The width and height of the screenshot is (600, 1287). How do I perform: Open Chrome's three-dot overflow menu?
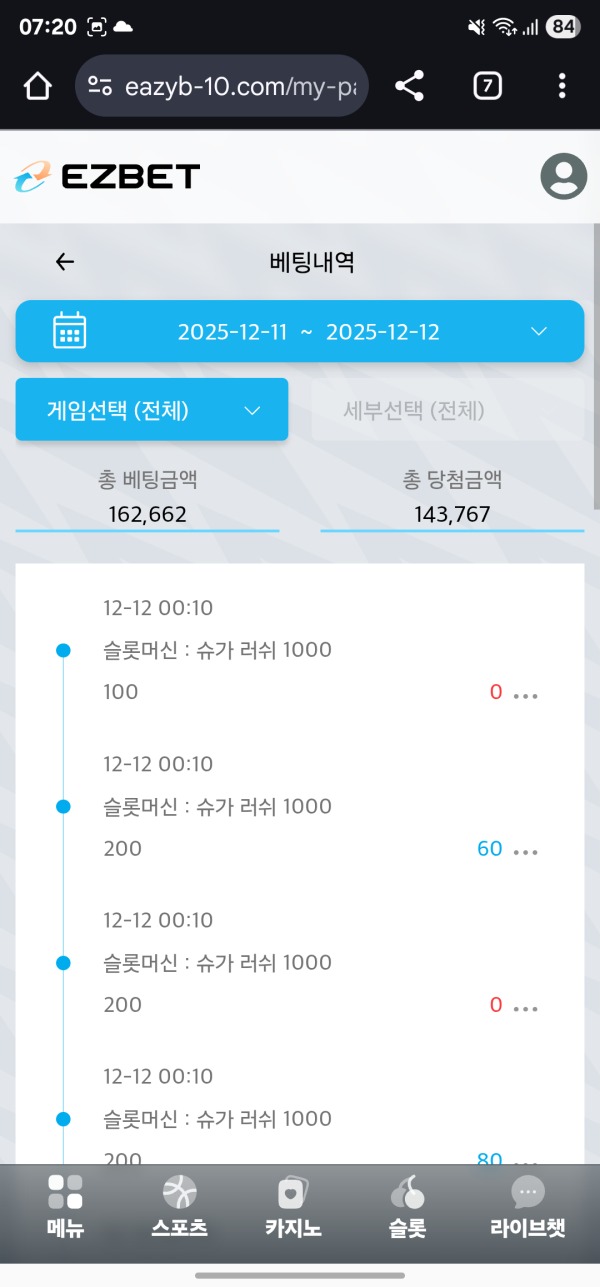[561, 85]
